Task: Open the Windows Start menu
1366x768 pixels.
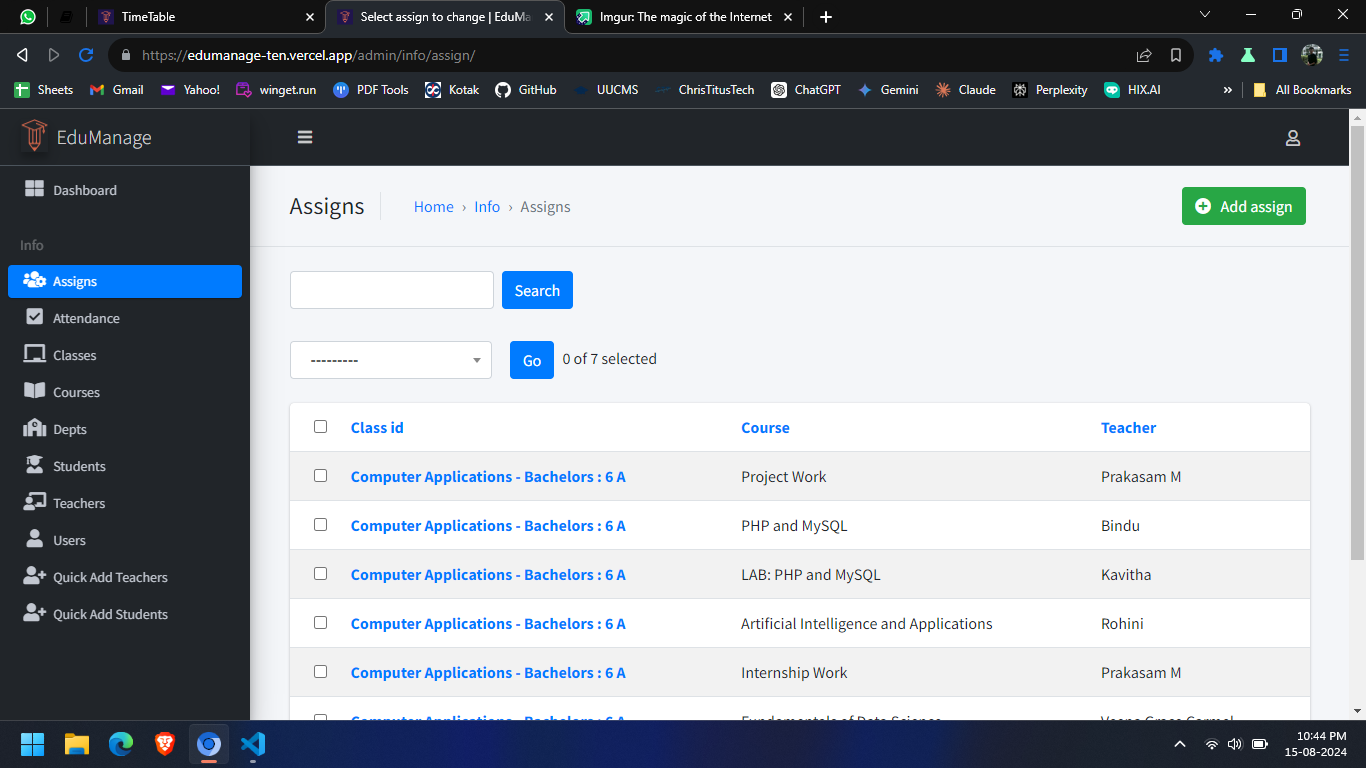Action: pos(33,744)
